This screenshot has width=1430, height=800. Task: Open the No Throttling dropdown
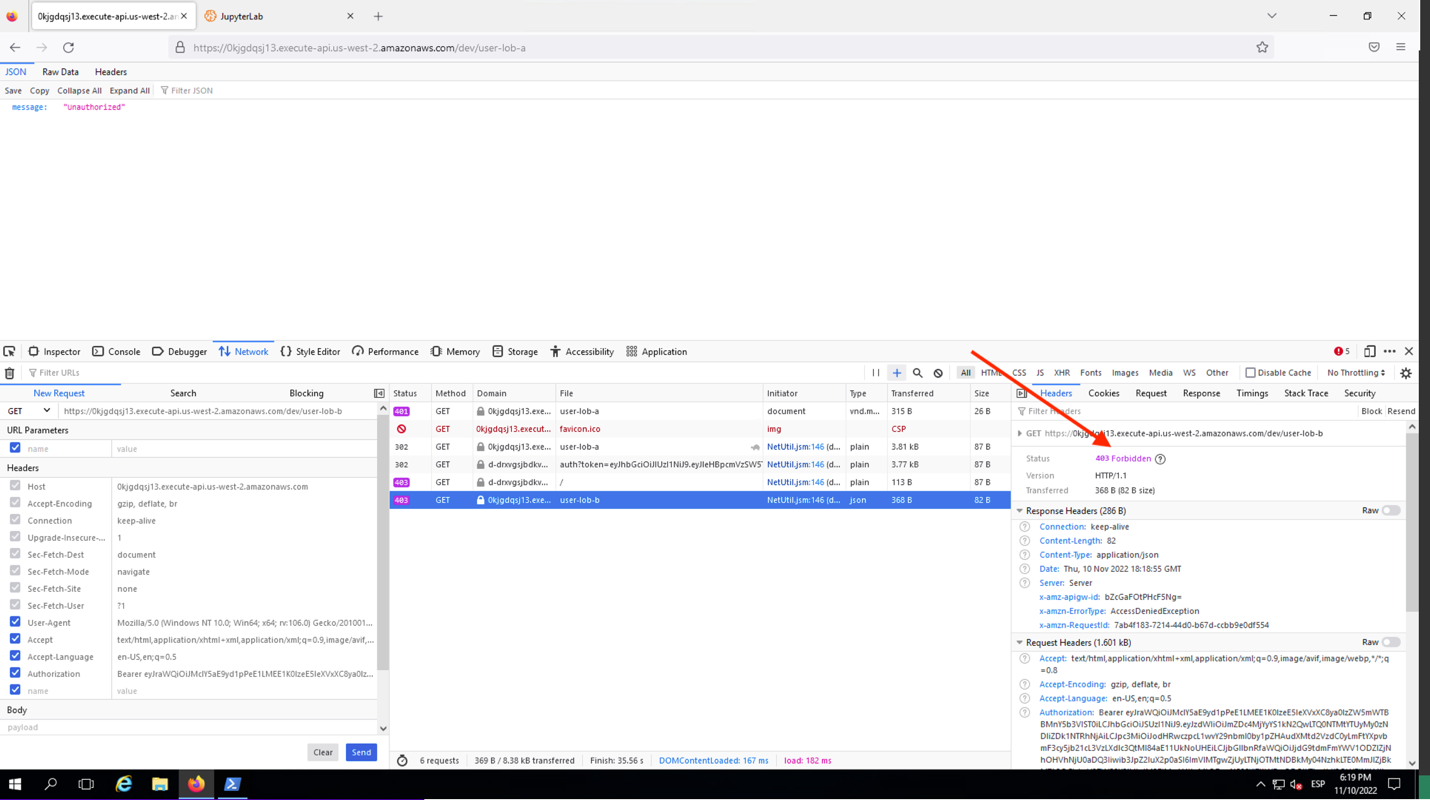(1356, 373)
